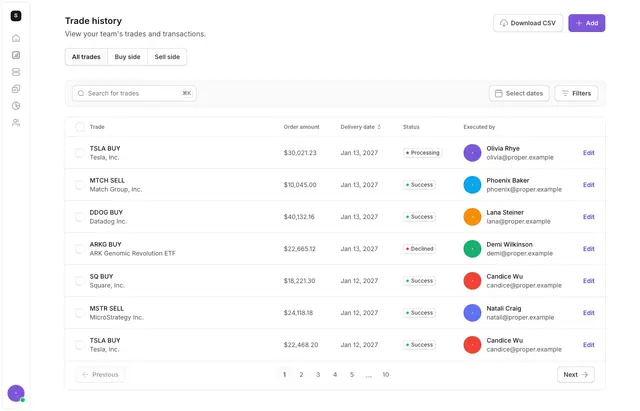Click the Add button
This screenshot has width=640, height=411.
coord(587,23)
